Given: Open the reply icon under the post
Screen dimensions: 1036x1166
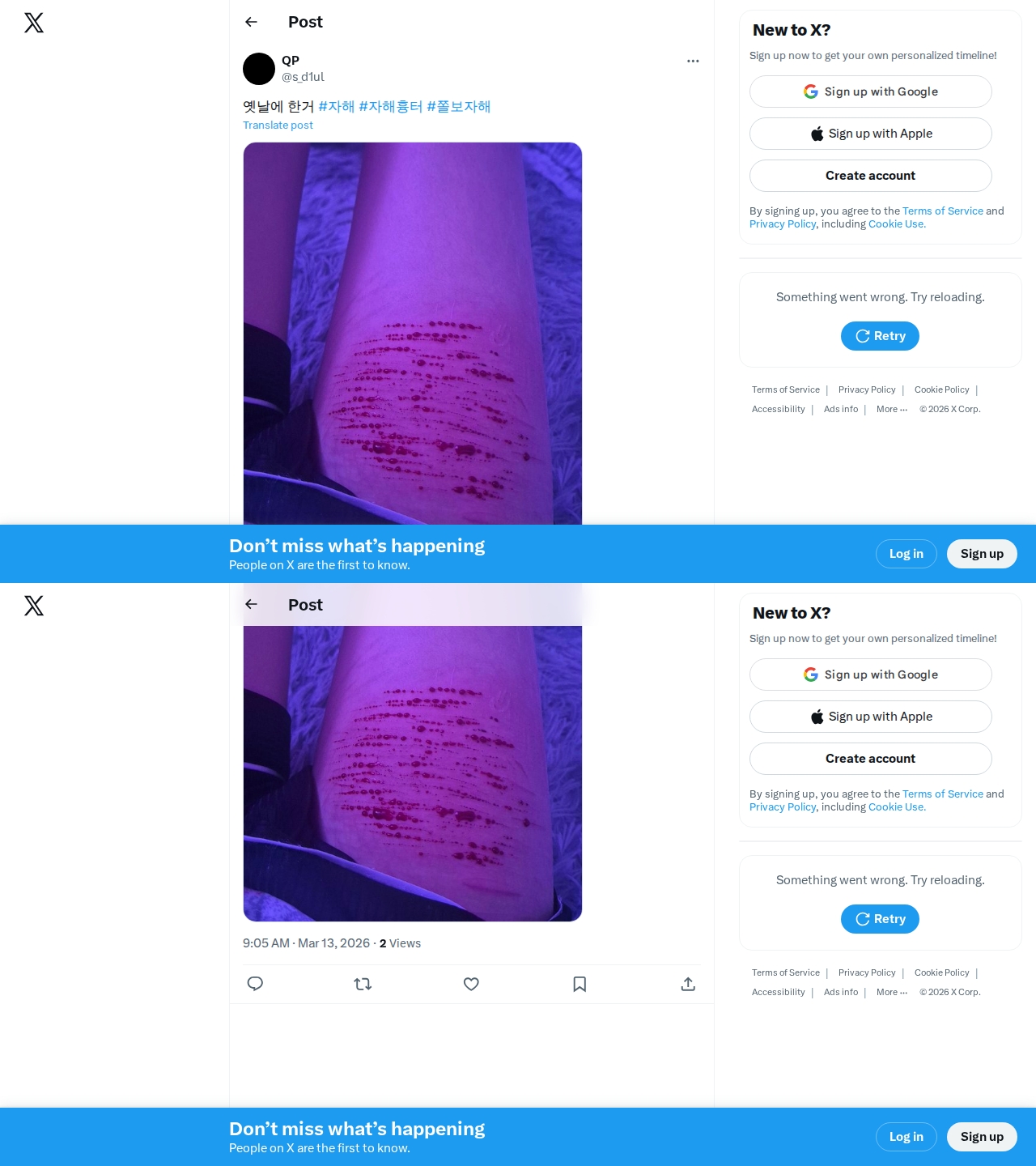Looking at the screenshot, I should point(255,984).
